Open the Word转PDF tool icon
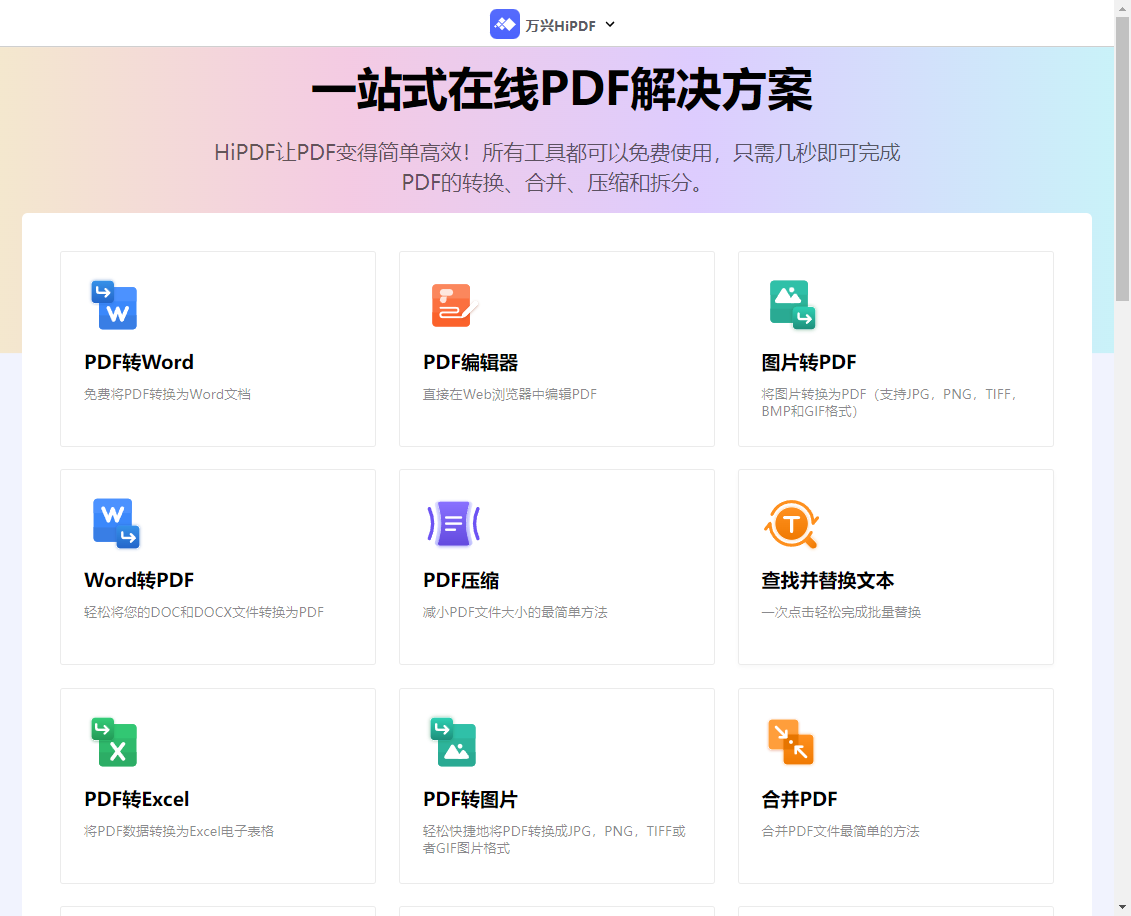This screenshot has height=916, width=1131. (115, 524)
